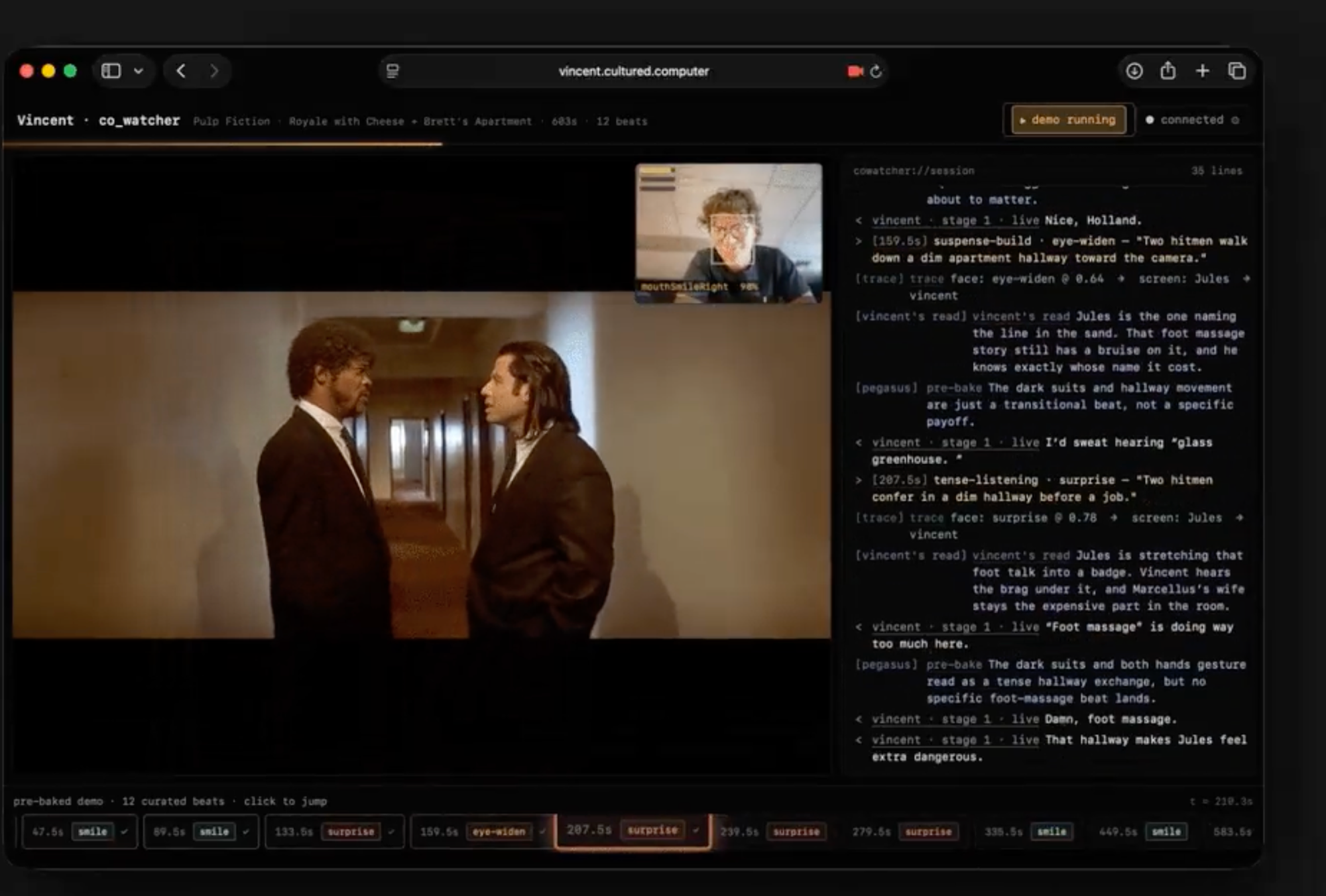Click the small circle next to connected
This screenshot has width=1326, height=896.
[1235, 120]
